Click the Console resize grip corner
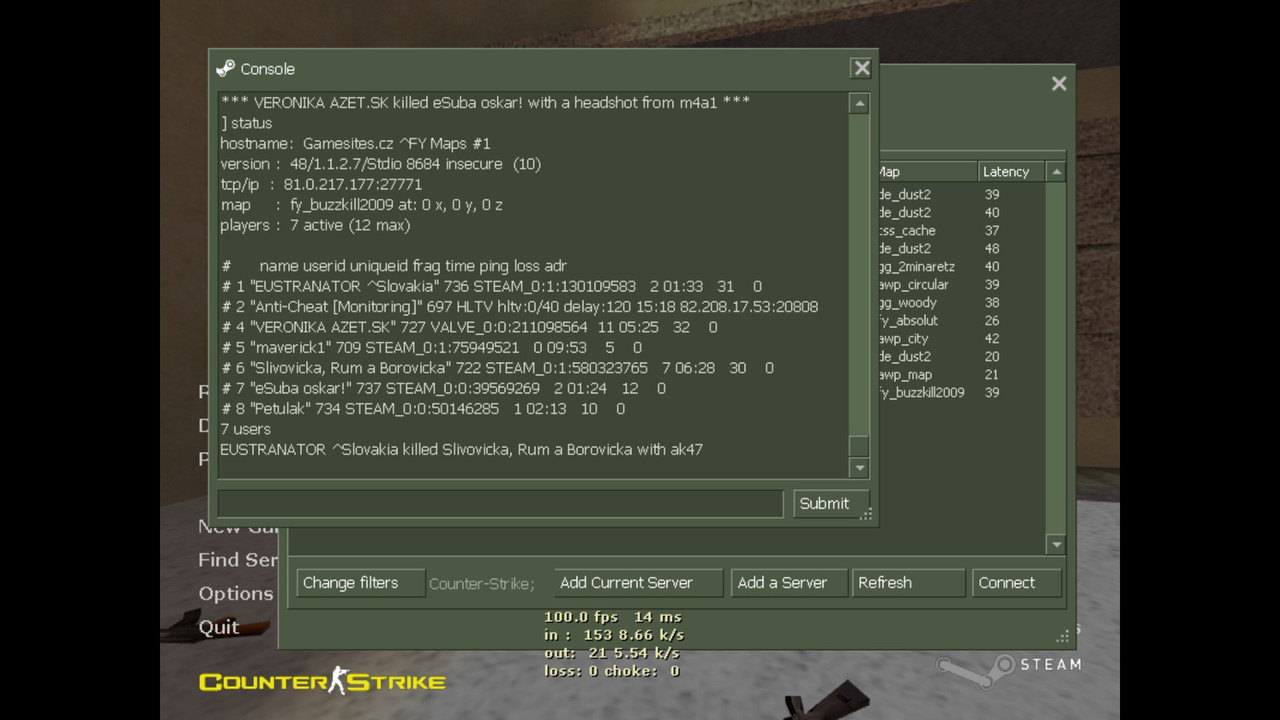Viewport: 1280px width, 720px height. coord(867,514)
